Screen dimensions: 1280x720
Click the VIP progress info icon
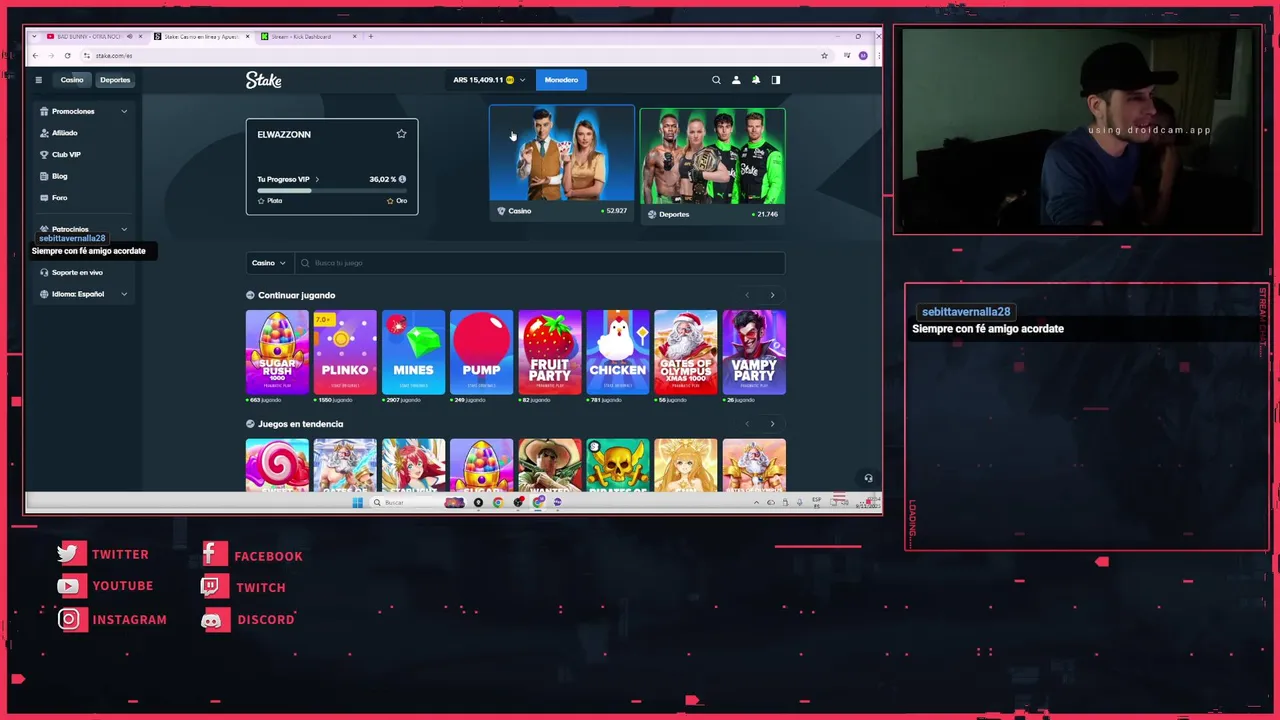pos(402,179)
